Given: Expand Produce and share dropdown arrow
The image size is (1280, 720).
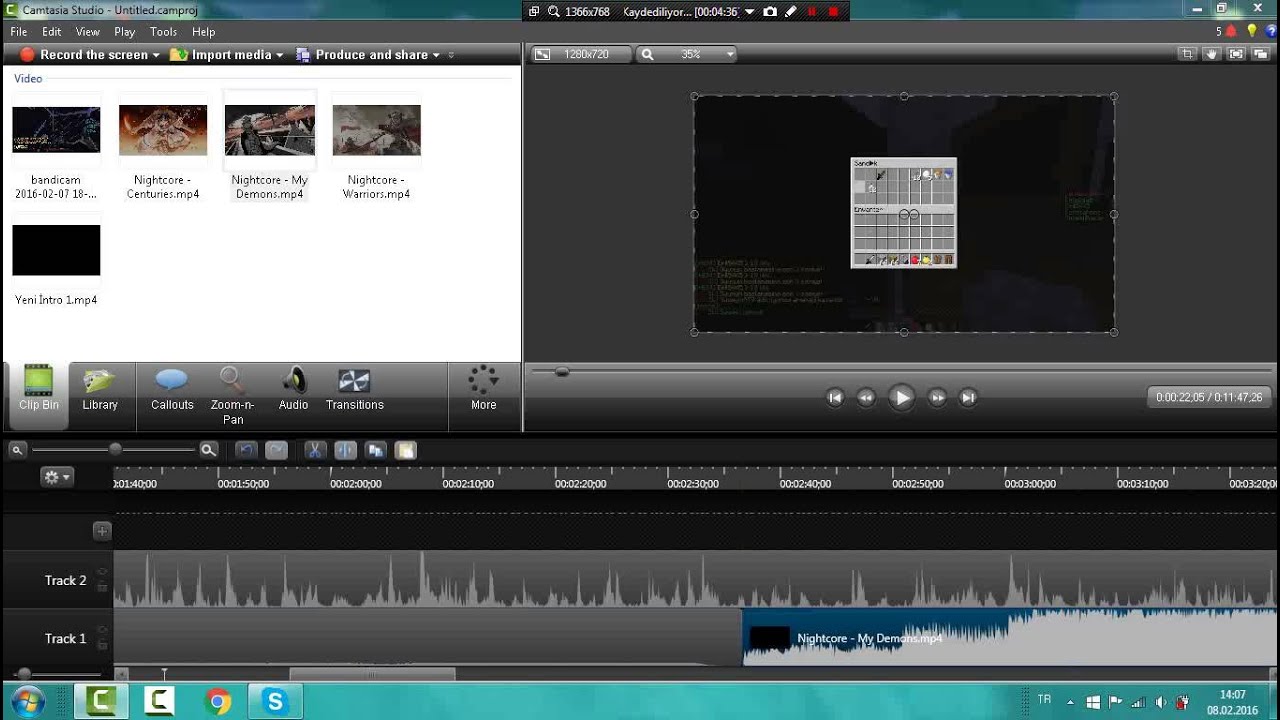Looking at the screenshot, I should (436, 55).
